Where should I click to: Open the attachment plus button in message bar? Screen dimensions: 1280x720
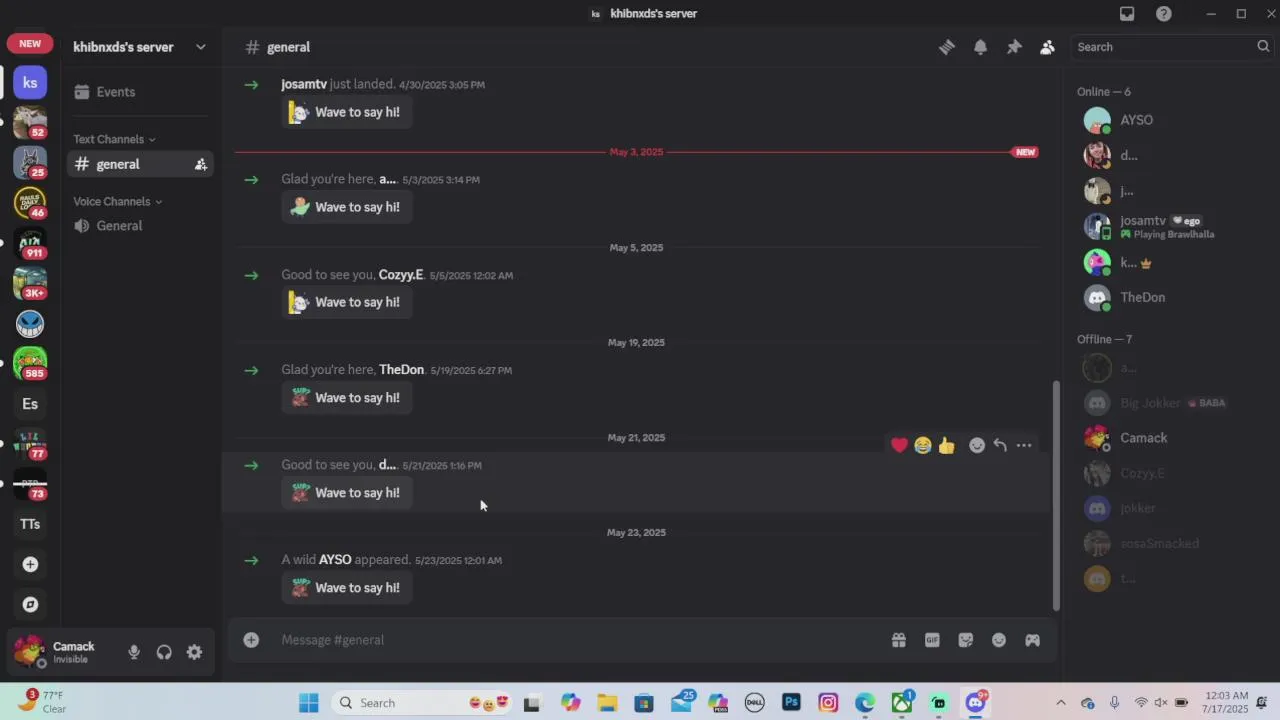coord(251,640)
